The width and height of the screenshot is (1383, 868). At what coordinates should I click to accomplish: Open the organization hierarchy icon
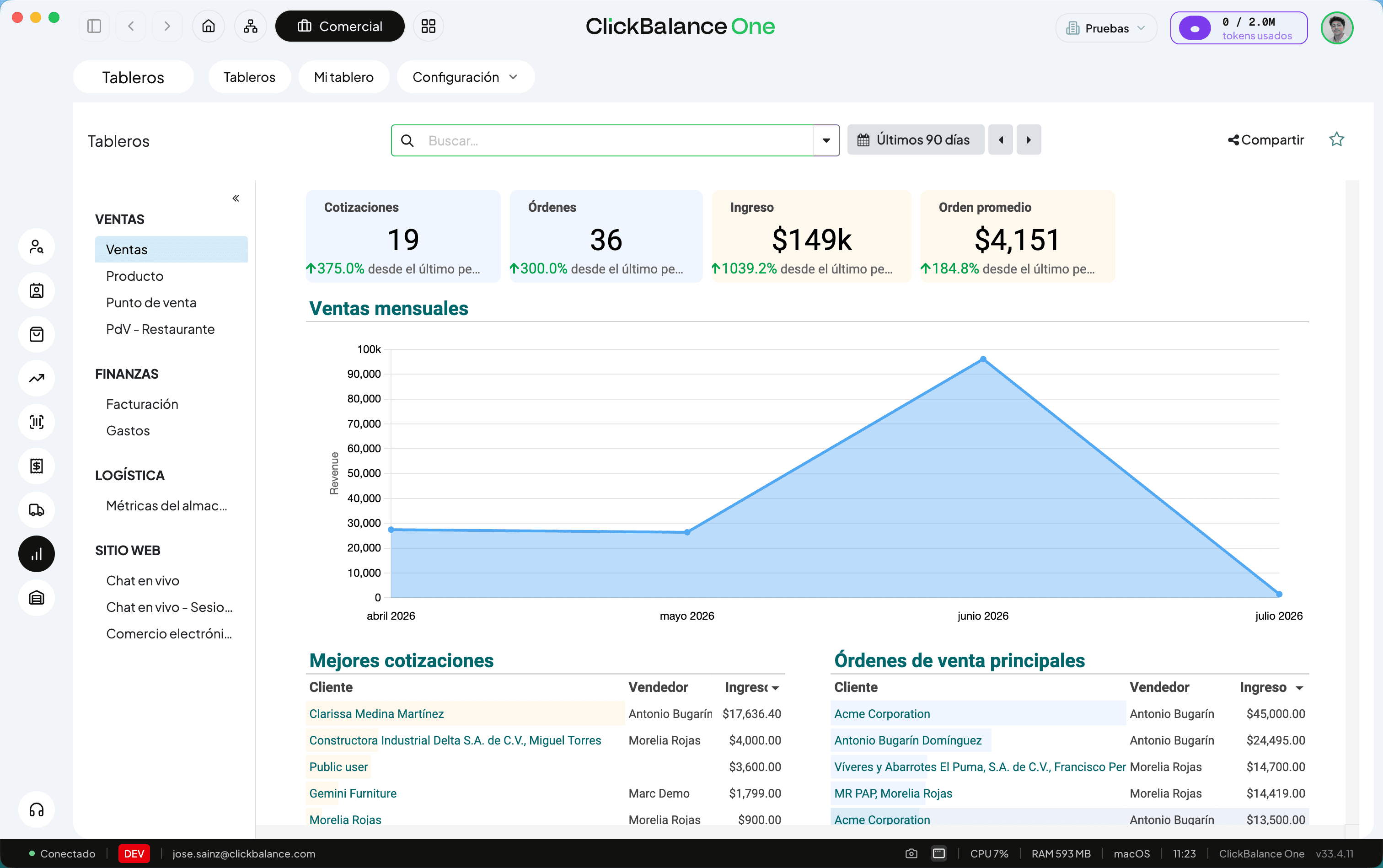coord(250,27)
